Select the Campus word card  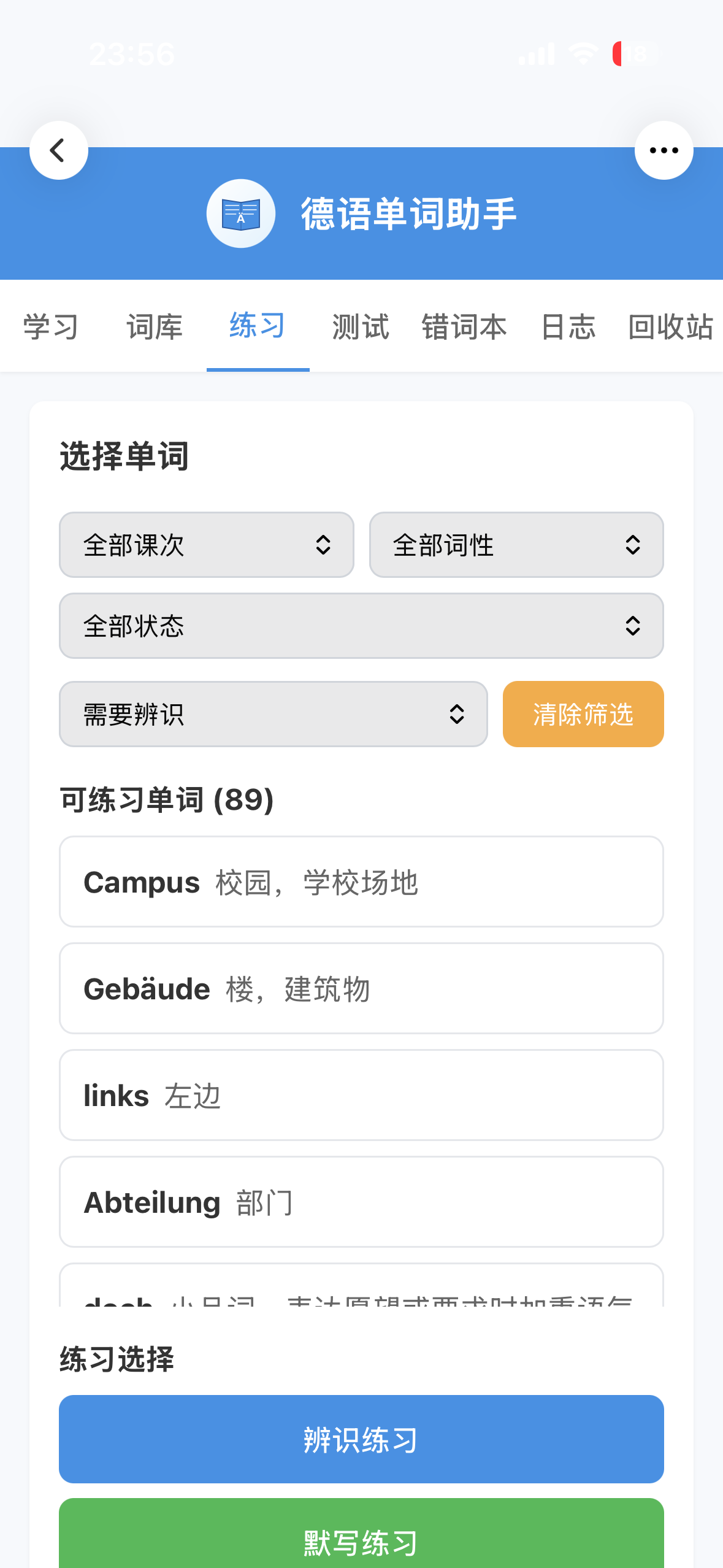pyautogui.click(x=361, y=882)
